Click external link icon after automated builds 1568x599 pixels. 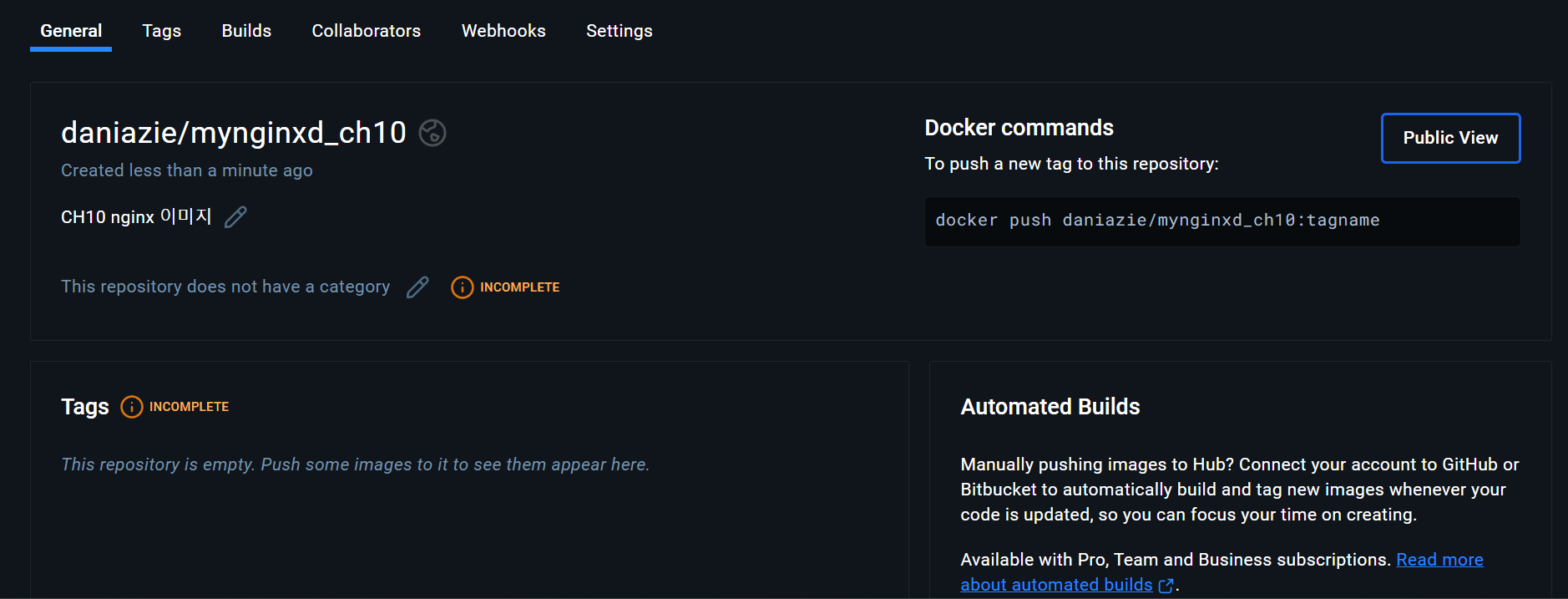(x=1166, y=586)
